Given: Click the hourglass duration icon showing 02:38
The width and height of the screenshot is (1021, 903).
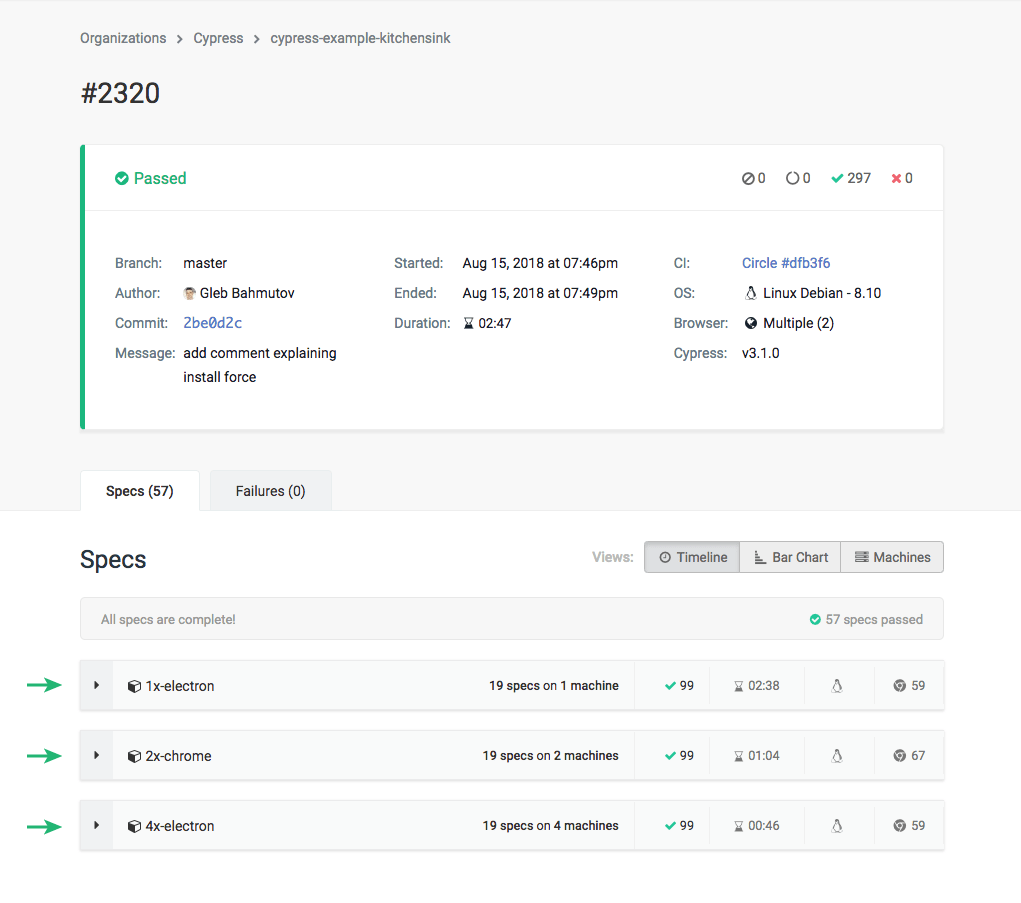Looking at the screenshot, I should 737,685.
